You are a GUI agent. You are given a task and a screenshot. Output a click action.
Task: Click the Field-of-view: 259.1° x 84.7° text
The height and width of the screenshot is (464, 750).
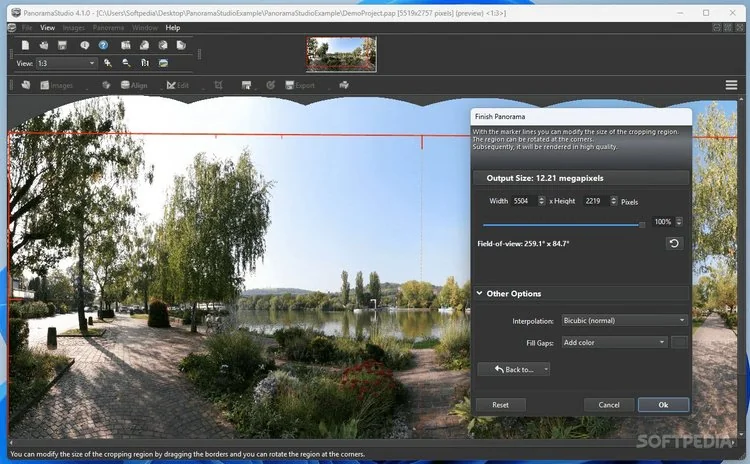pos(523,243)
